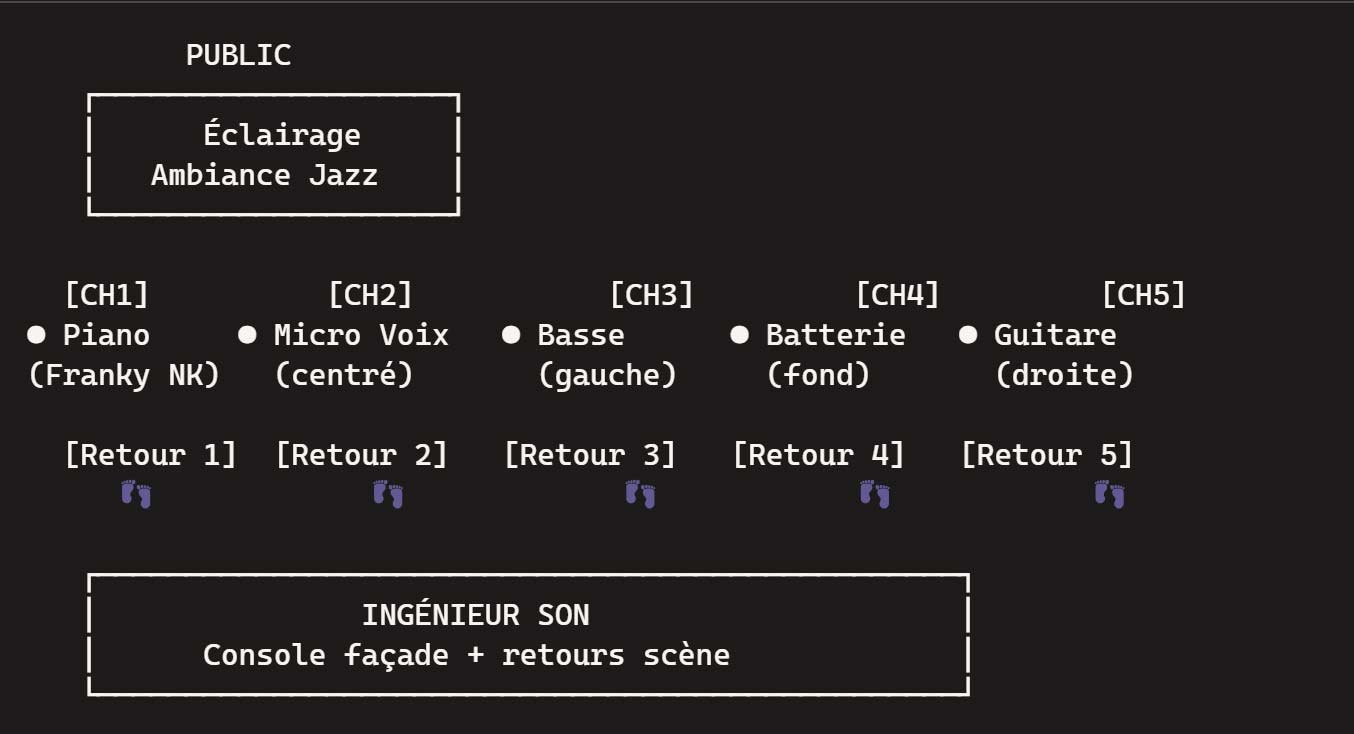Select the bullet dot beside Guitare
Screen dimensions: 1354x734
pyautogui.click(x=968, y=335)
